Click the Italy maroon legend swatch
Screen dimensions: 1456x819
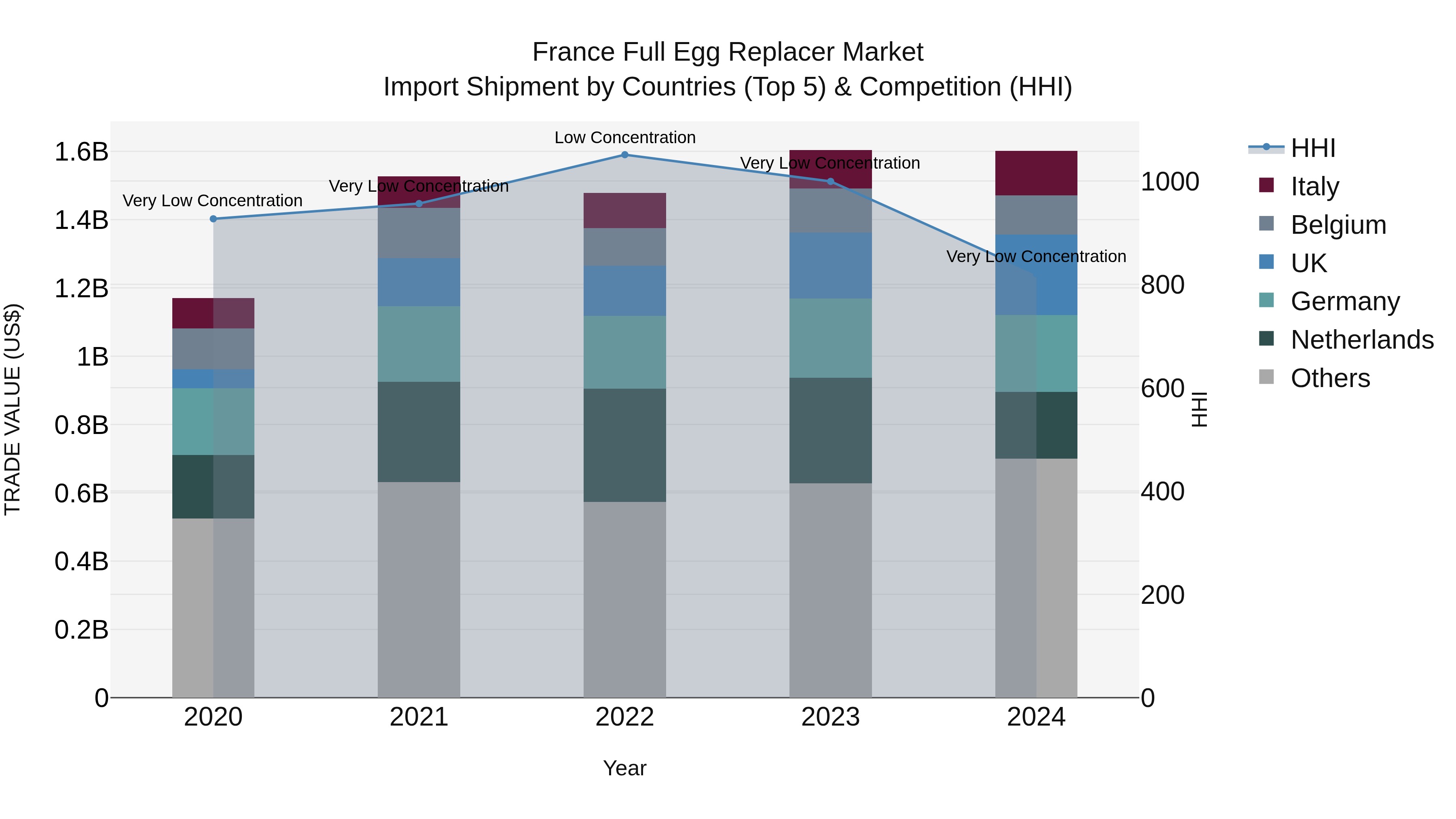point(1267,185)
